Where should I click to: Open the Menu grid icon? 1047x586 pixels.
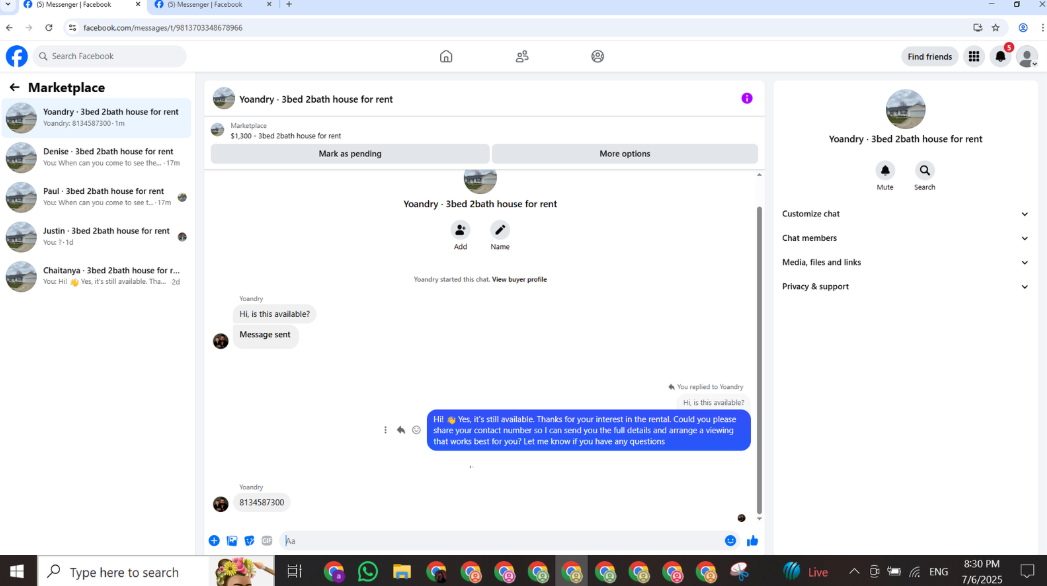click(x=974, y=57)
